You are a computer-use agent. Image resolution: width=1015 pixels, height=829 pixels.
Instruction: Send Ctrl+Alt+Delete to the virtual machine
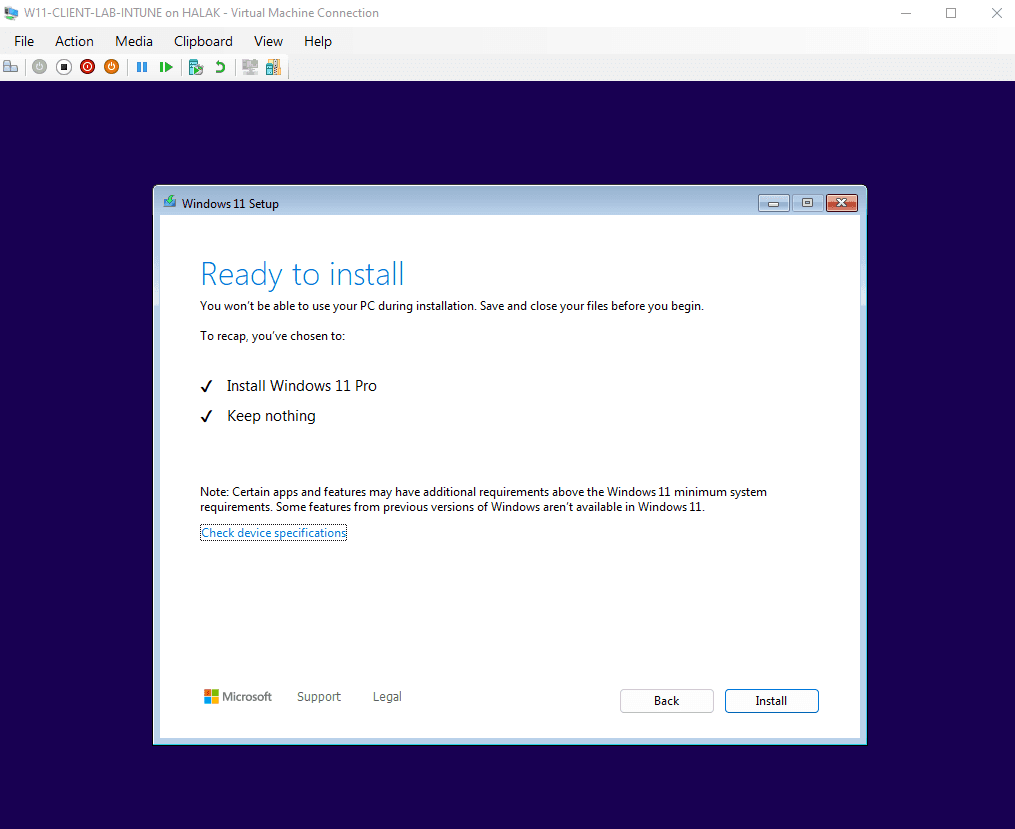click(x=10, y=66)
